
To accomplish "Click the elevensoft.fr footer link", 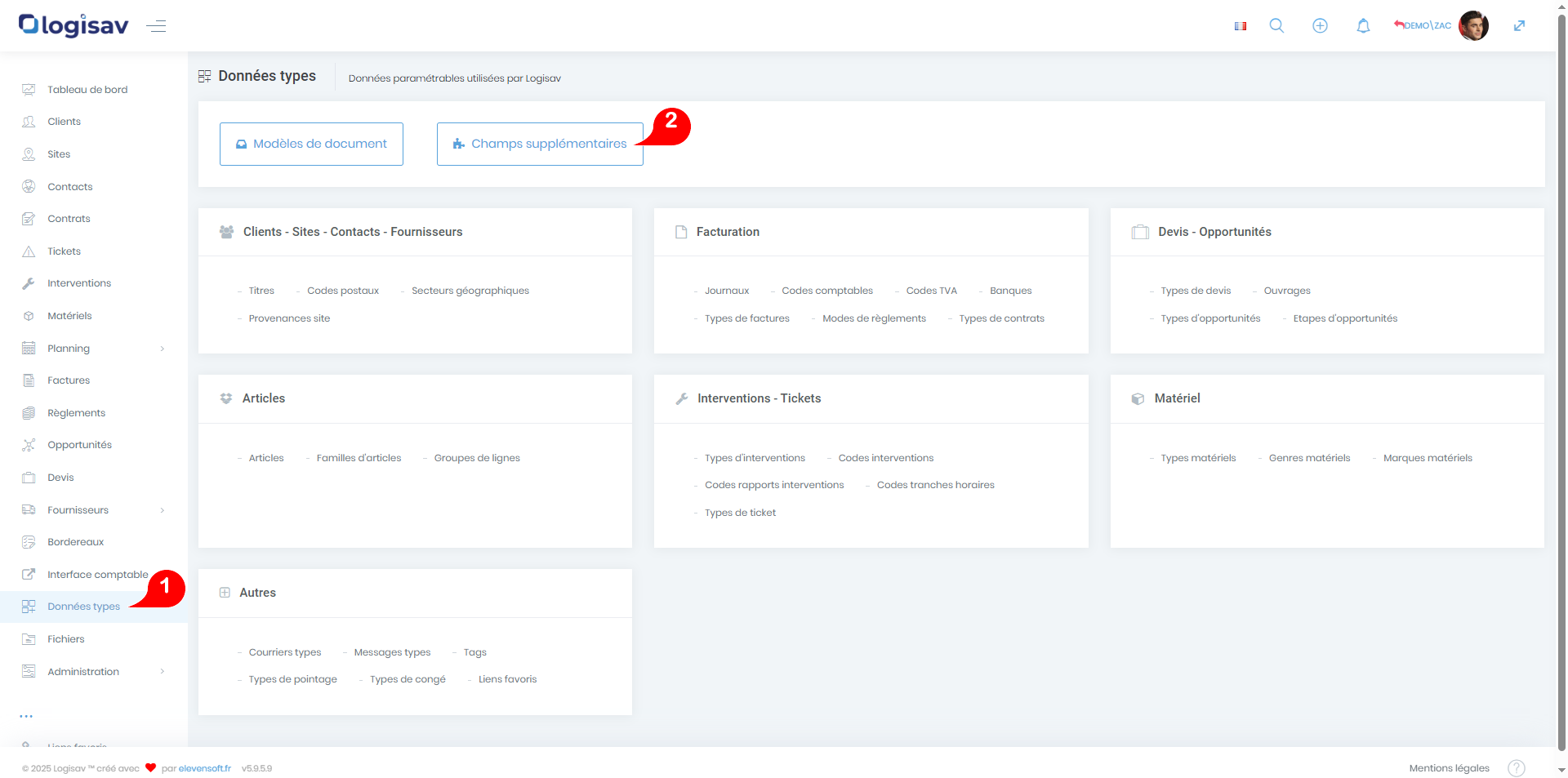I will [204, 768].
